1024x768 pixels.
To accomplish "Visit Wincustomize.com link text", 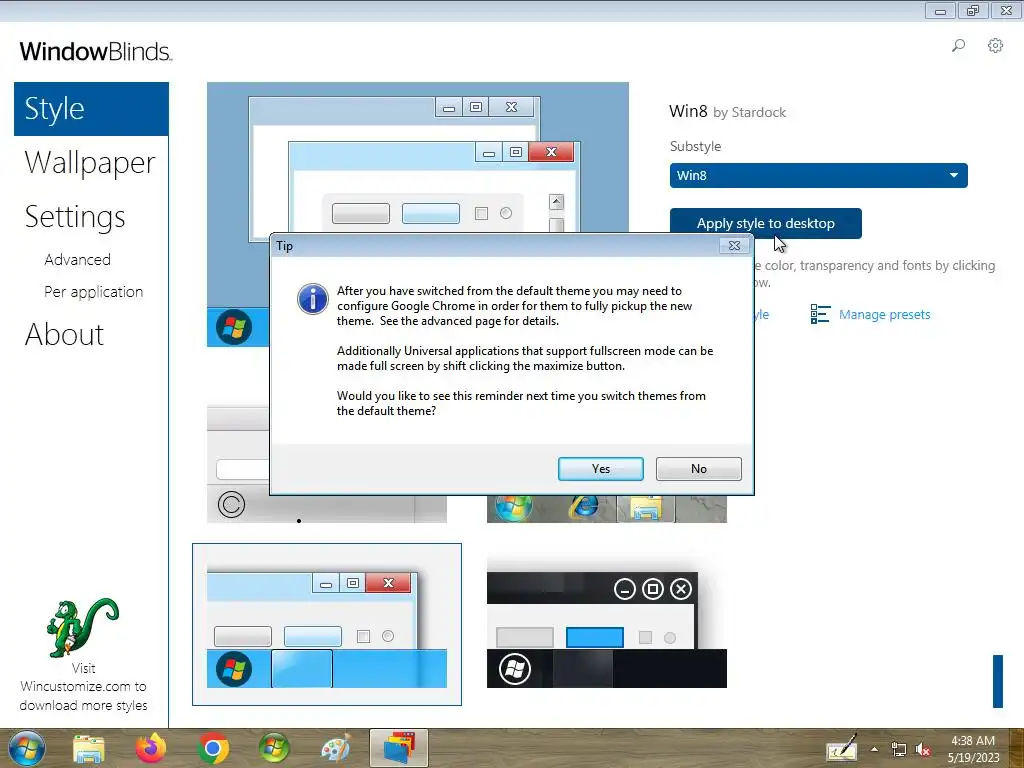I will click(83, 686).
